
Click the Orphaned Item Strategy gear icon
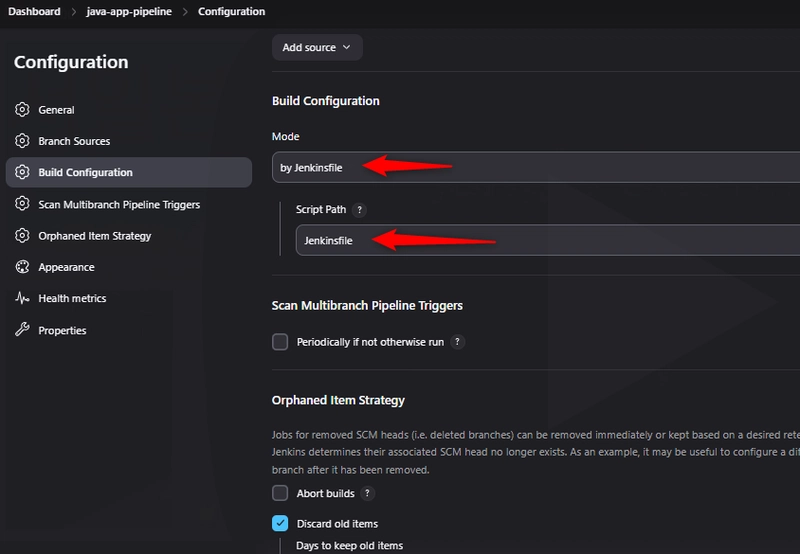[22, 236]
